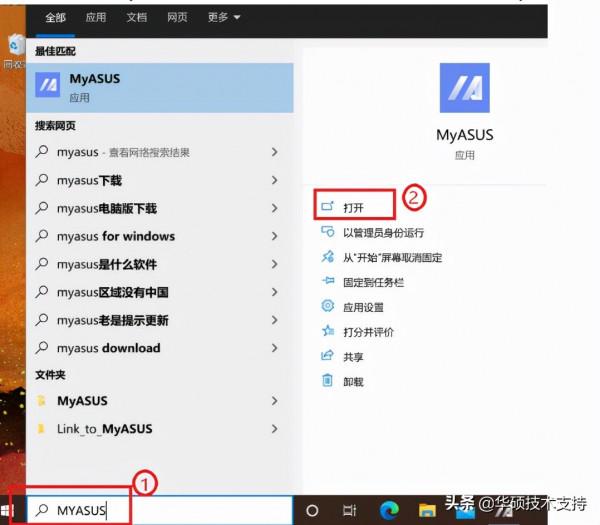Click the myasus区域没有中国 web suggestion

click(x=112, y=292)
